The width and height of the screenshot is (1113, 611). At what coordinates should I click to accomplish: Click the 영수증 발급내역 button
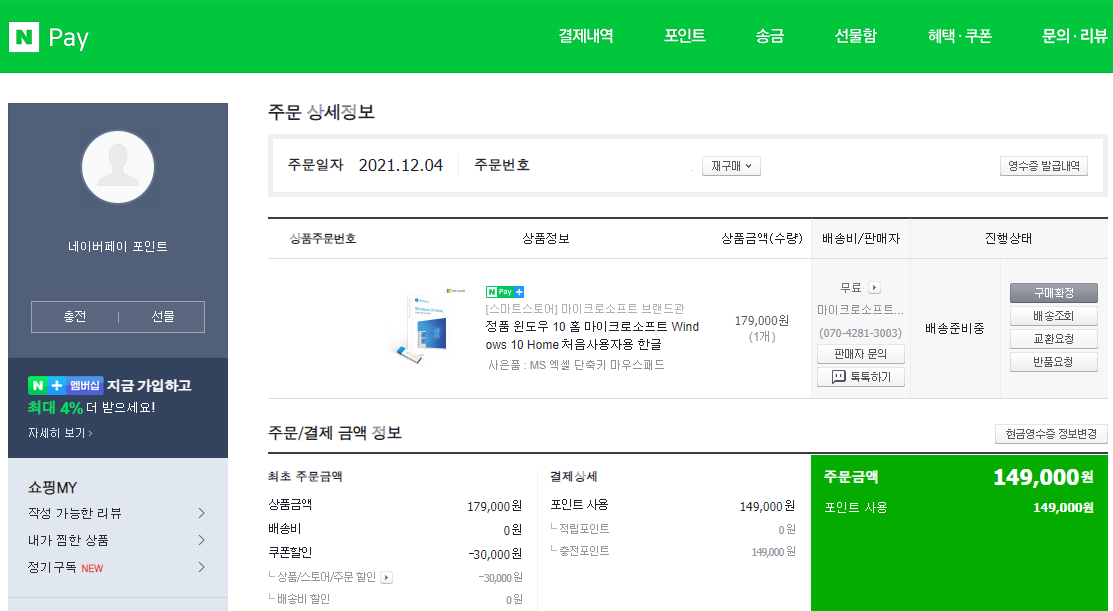coord(1043,166)
